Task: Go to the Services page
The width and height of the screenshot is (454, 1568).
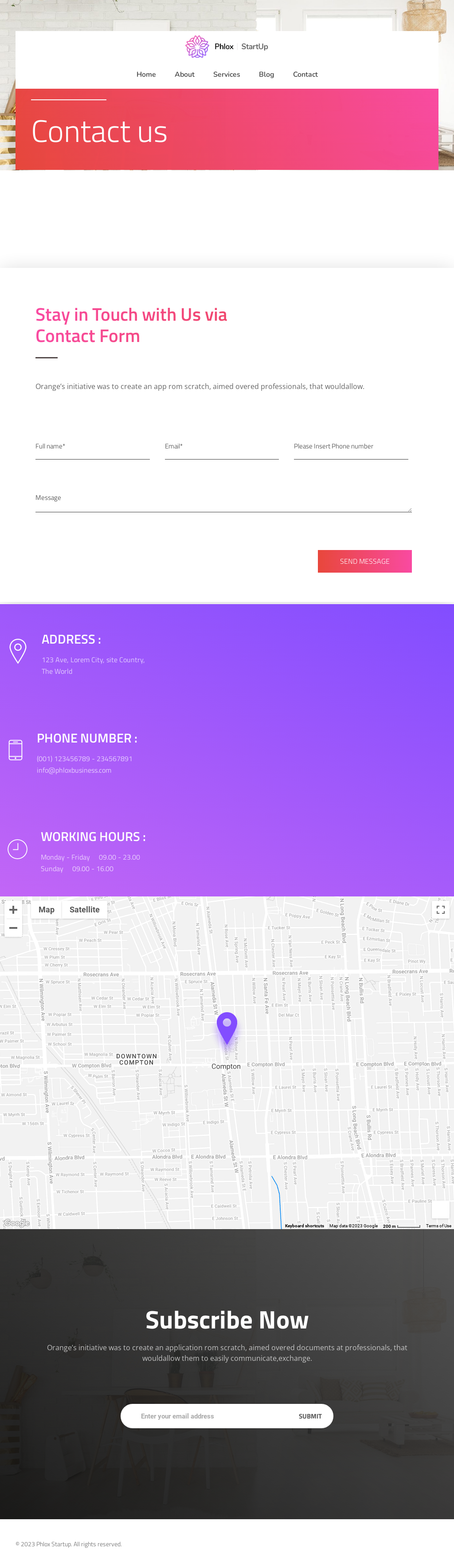Action: [x=227, y=74]
